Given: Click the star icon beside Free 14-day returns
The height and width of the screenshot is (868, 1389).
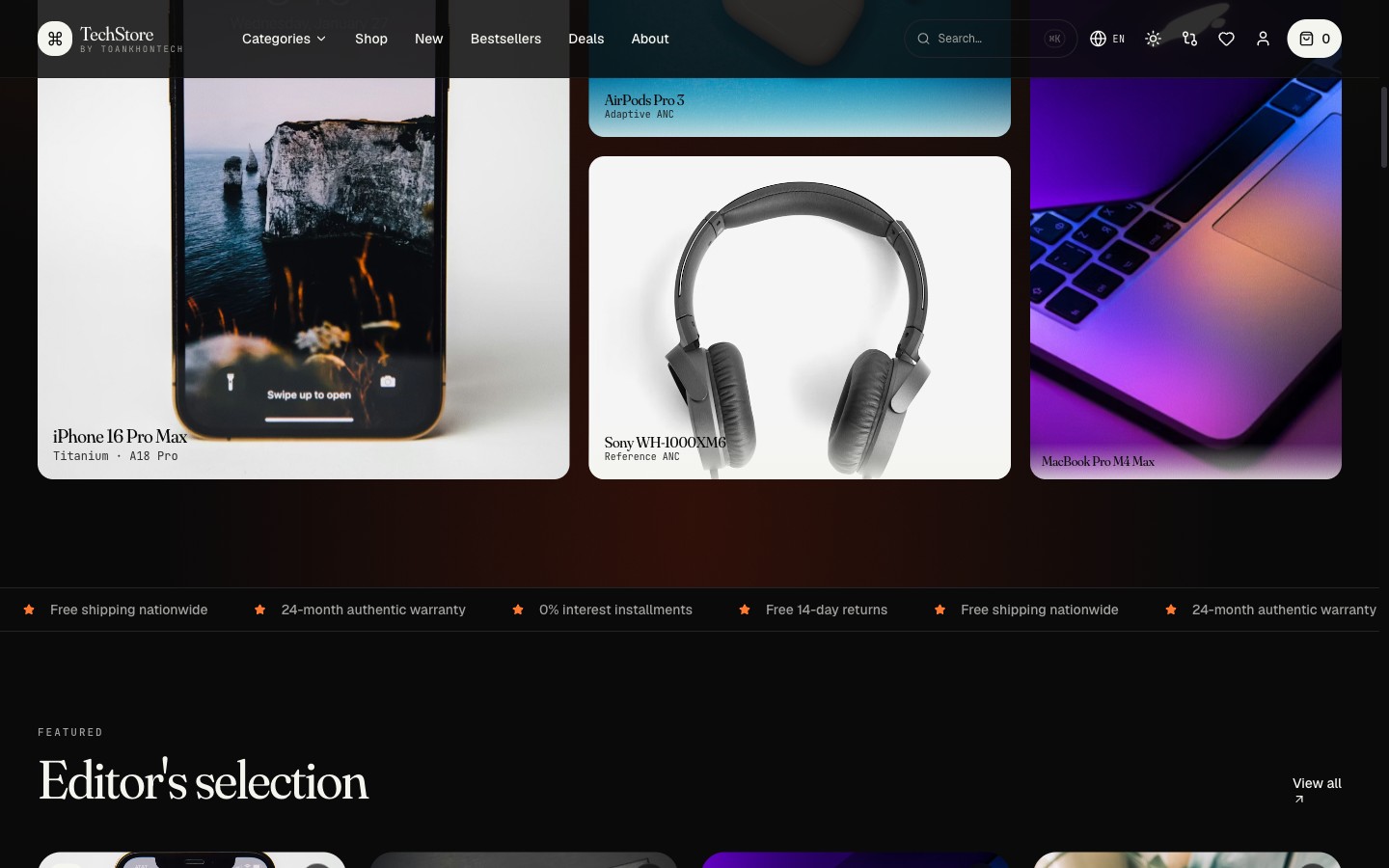Looking at the screenshot, I should point(745,610).
